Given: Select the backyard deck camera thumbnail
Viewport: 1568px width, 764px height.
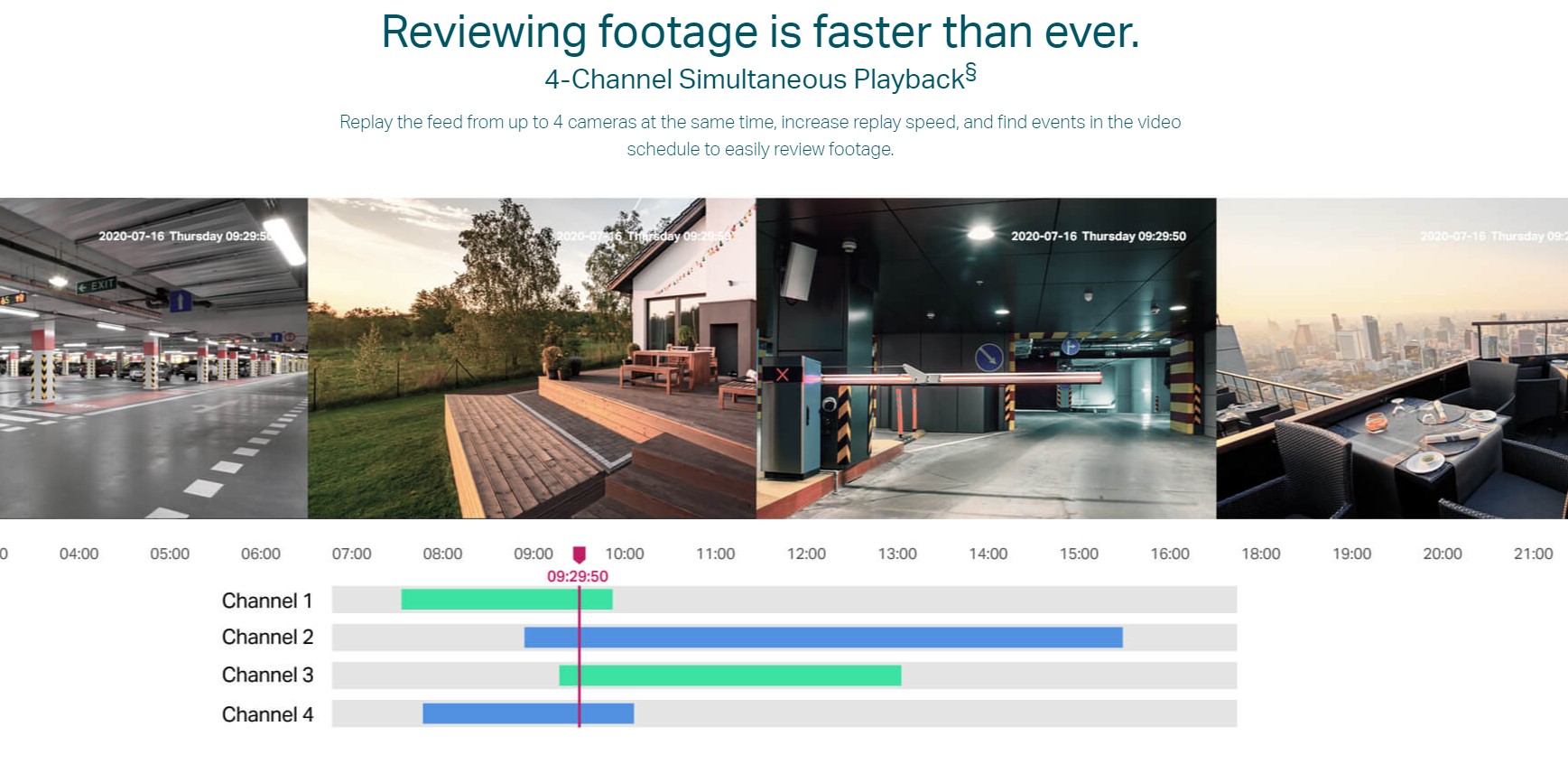Looking at the screenshot, I should [533, 359].
